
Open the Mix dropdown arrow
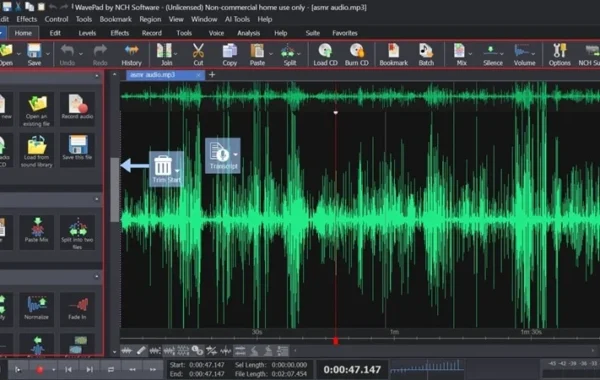coord(470,54)
